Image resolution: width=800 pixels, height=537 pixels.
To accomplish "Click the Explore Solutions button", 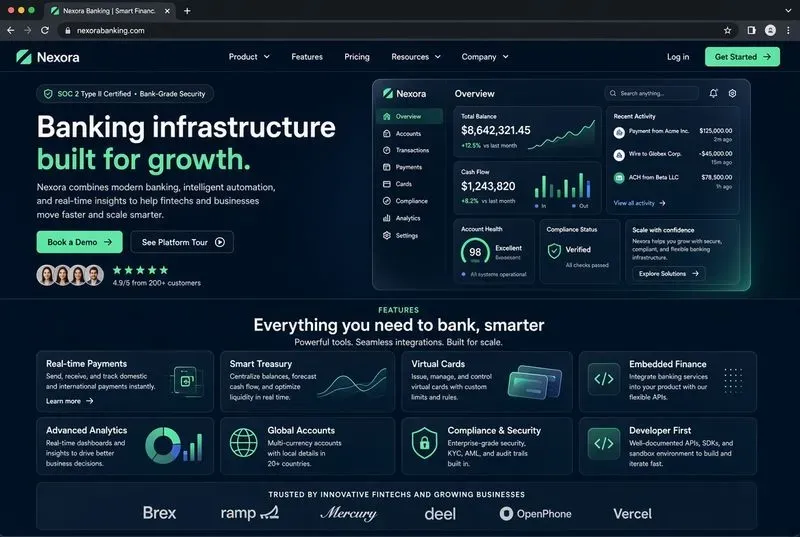I will [x=669, y=274].
